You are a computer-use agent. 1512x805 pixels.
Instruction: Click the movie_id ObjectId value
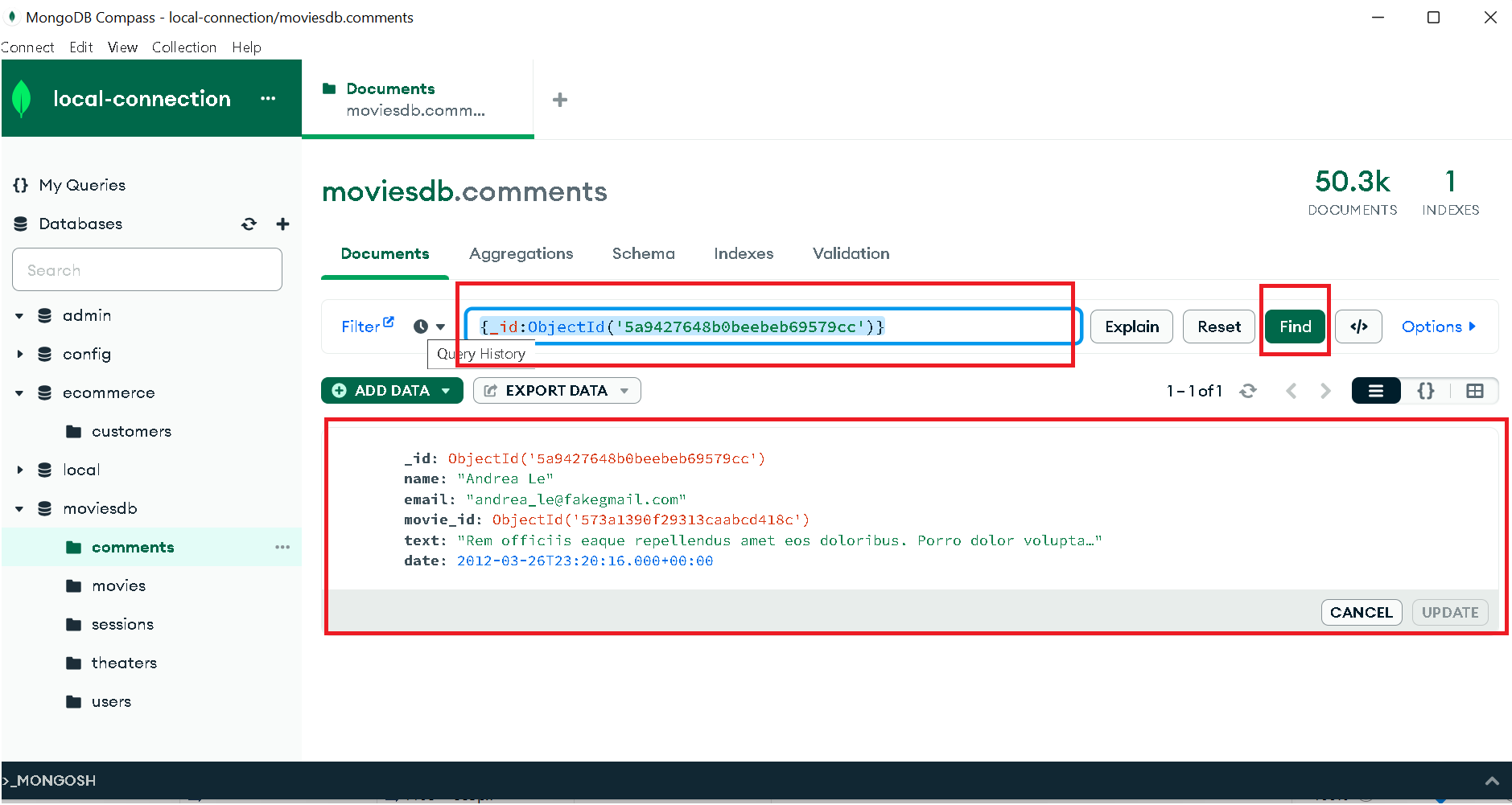coord(651,520)
